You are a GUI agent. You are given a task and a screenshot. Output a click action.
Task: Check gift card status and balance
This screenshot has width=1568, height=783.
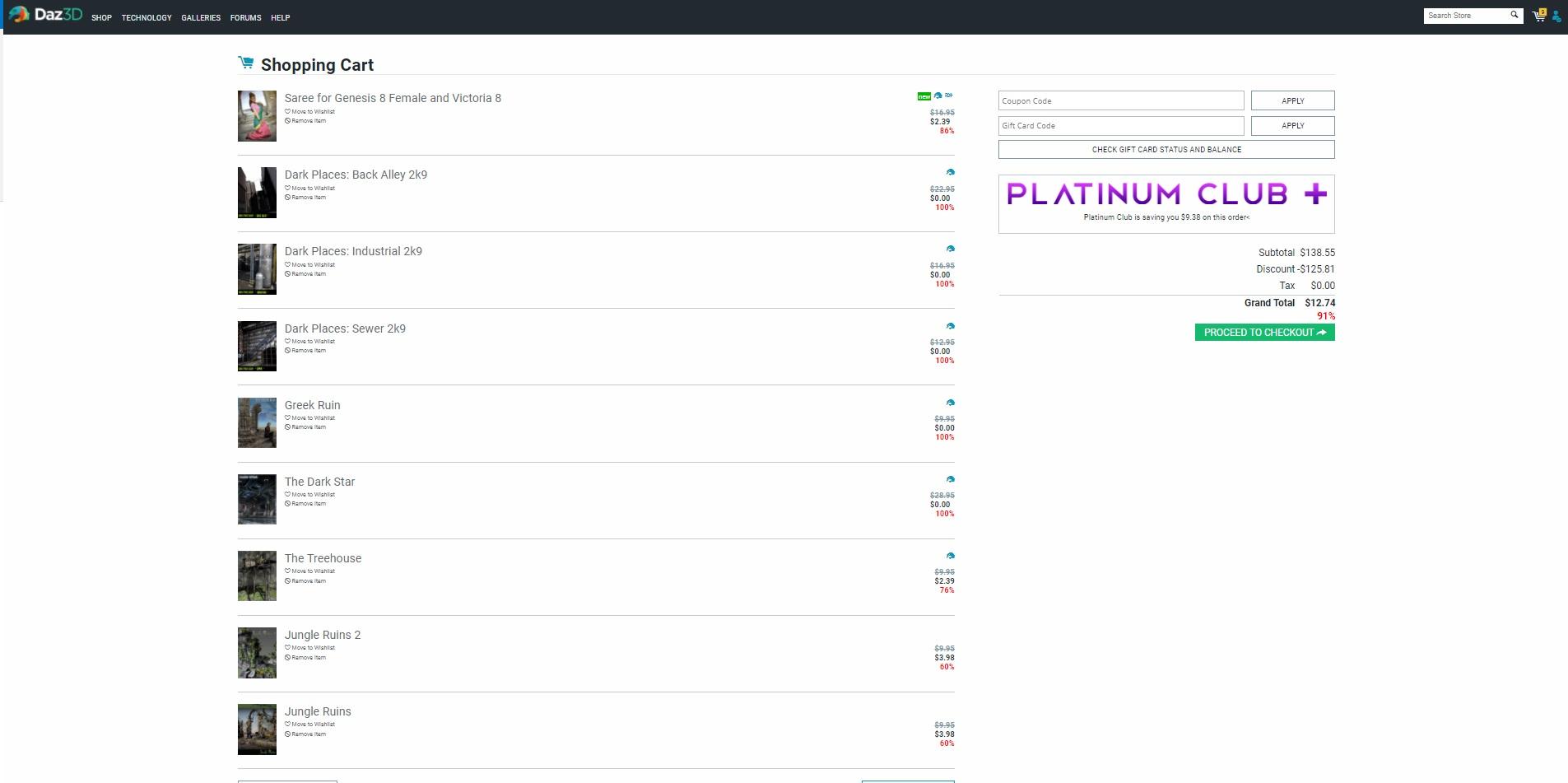[1166, 150]
